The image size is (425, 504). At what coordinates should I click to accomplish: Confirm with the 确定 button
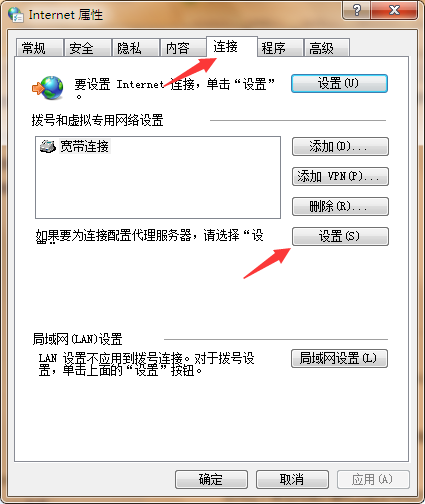[x=211, y=480]
